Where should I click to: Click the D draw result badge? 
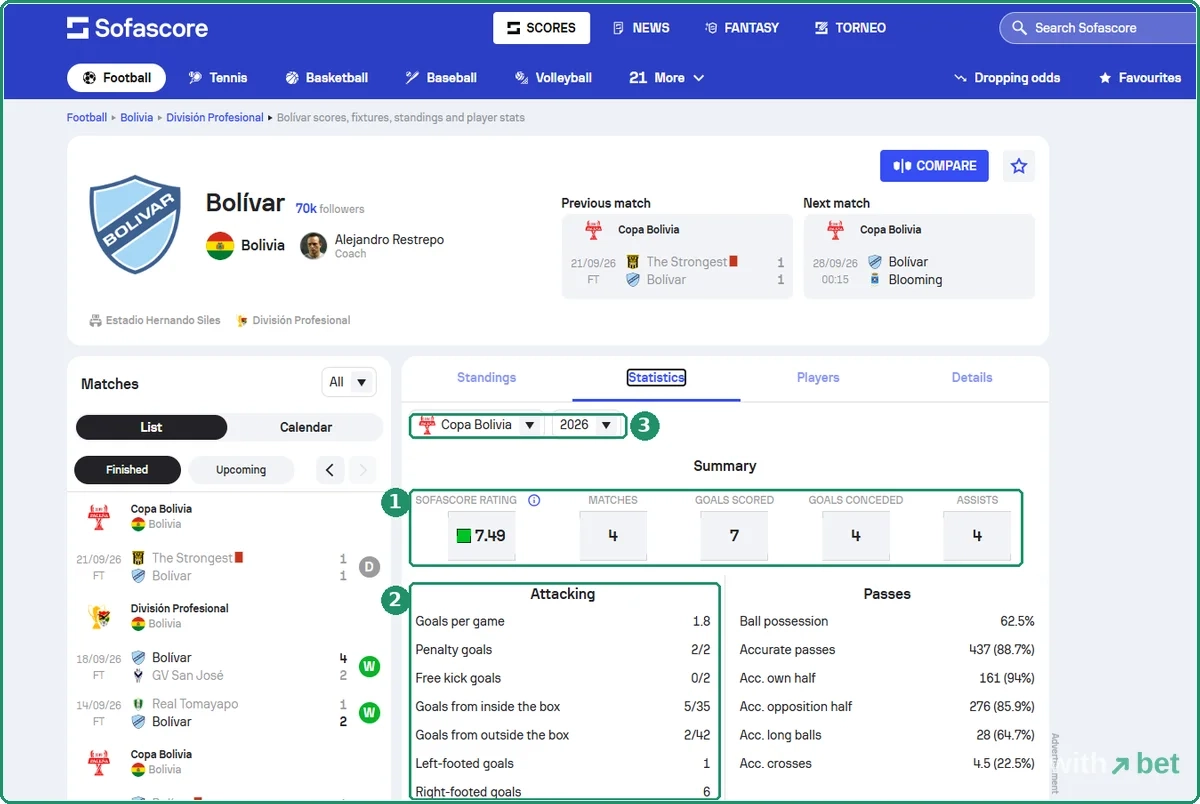(369, 567)
